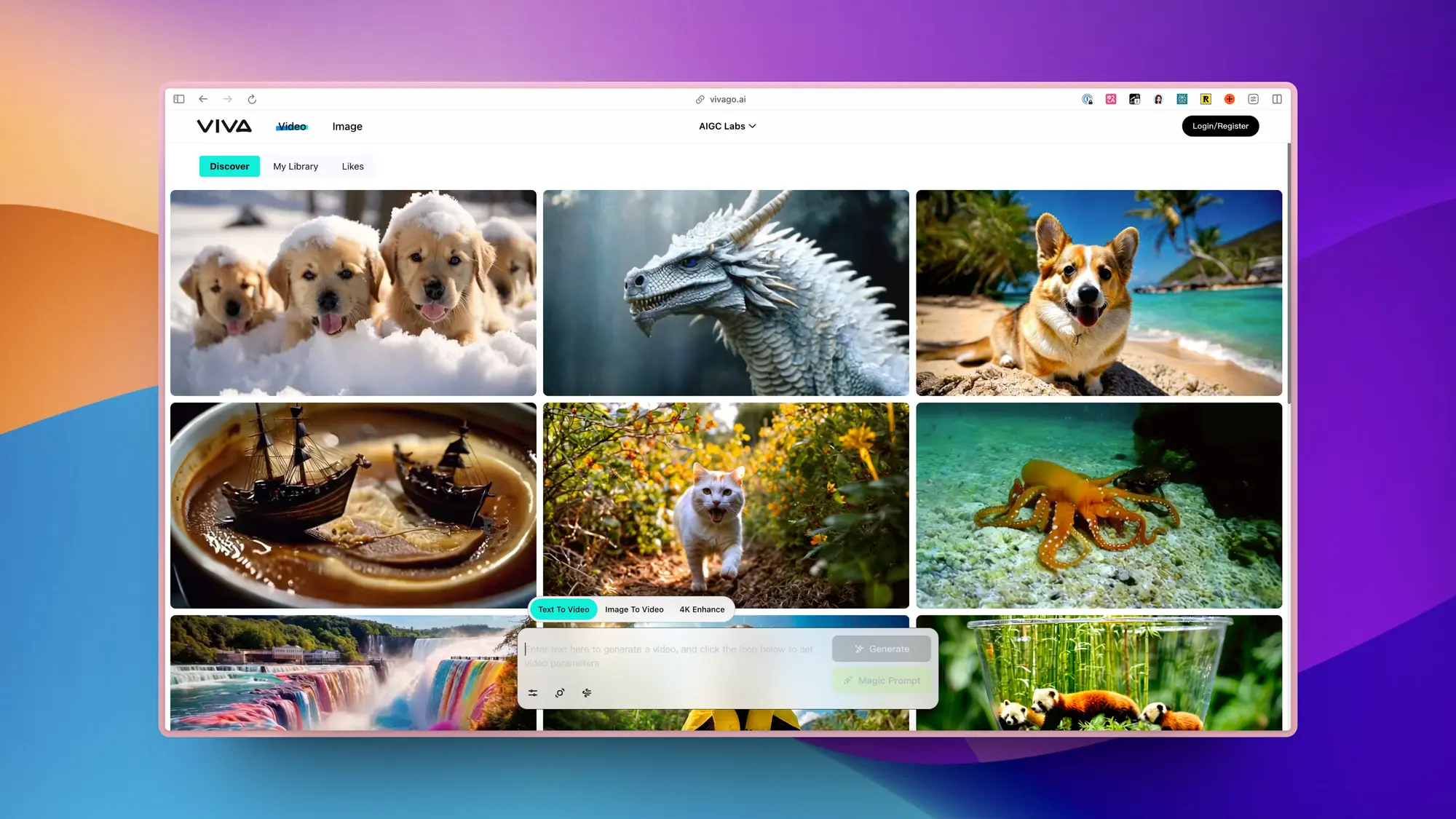Click the 4K Enhance option

coord(702,609)
